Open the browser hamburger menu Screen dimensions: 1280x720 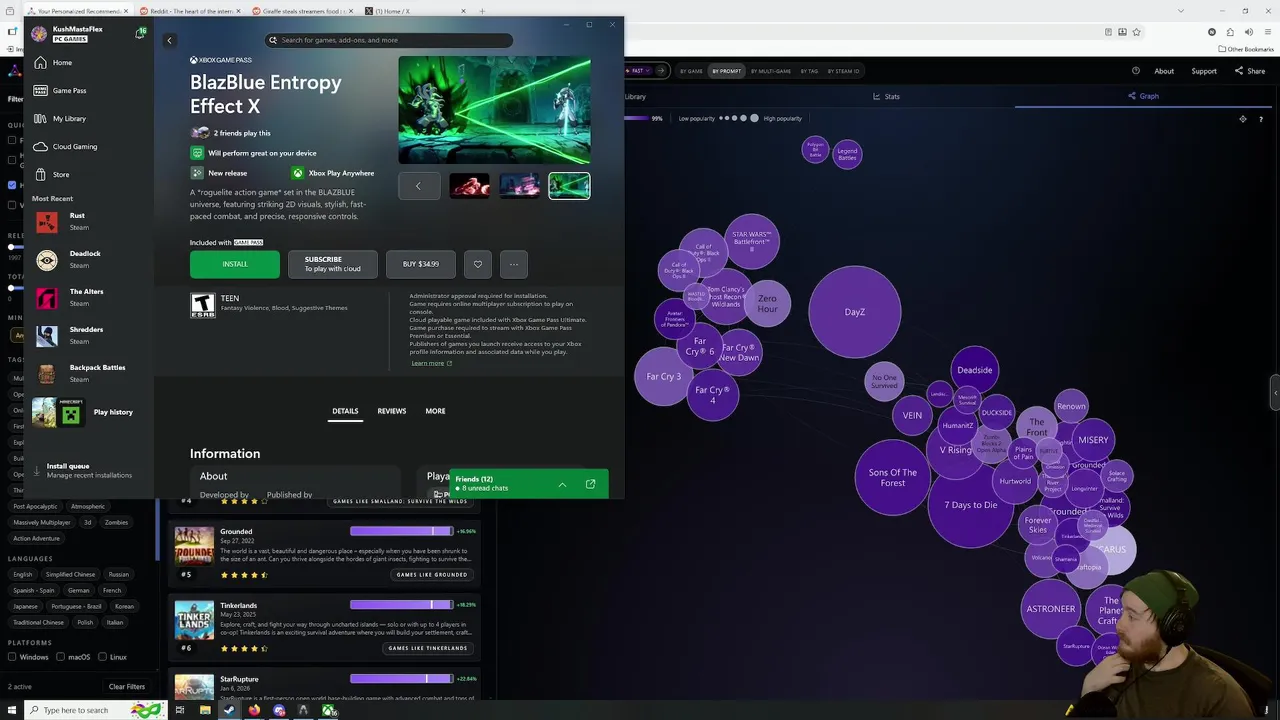1266,32
